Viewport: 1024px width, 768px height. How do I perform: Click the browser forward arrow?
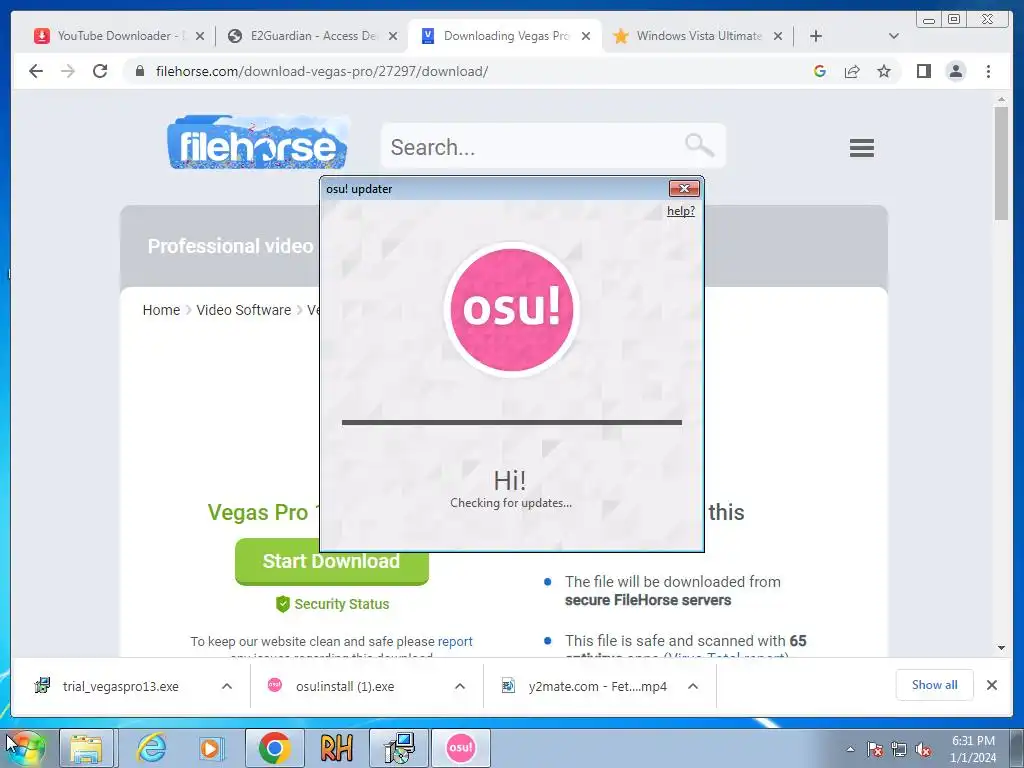(x=68, y=71)
